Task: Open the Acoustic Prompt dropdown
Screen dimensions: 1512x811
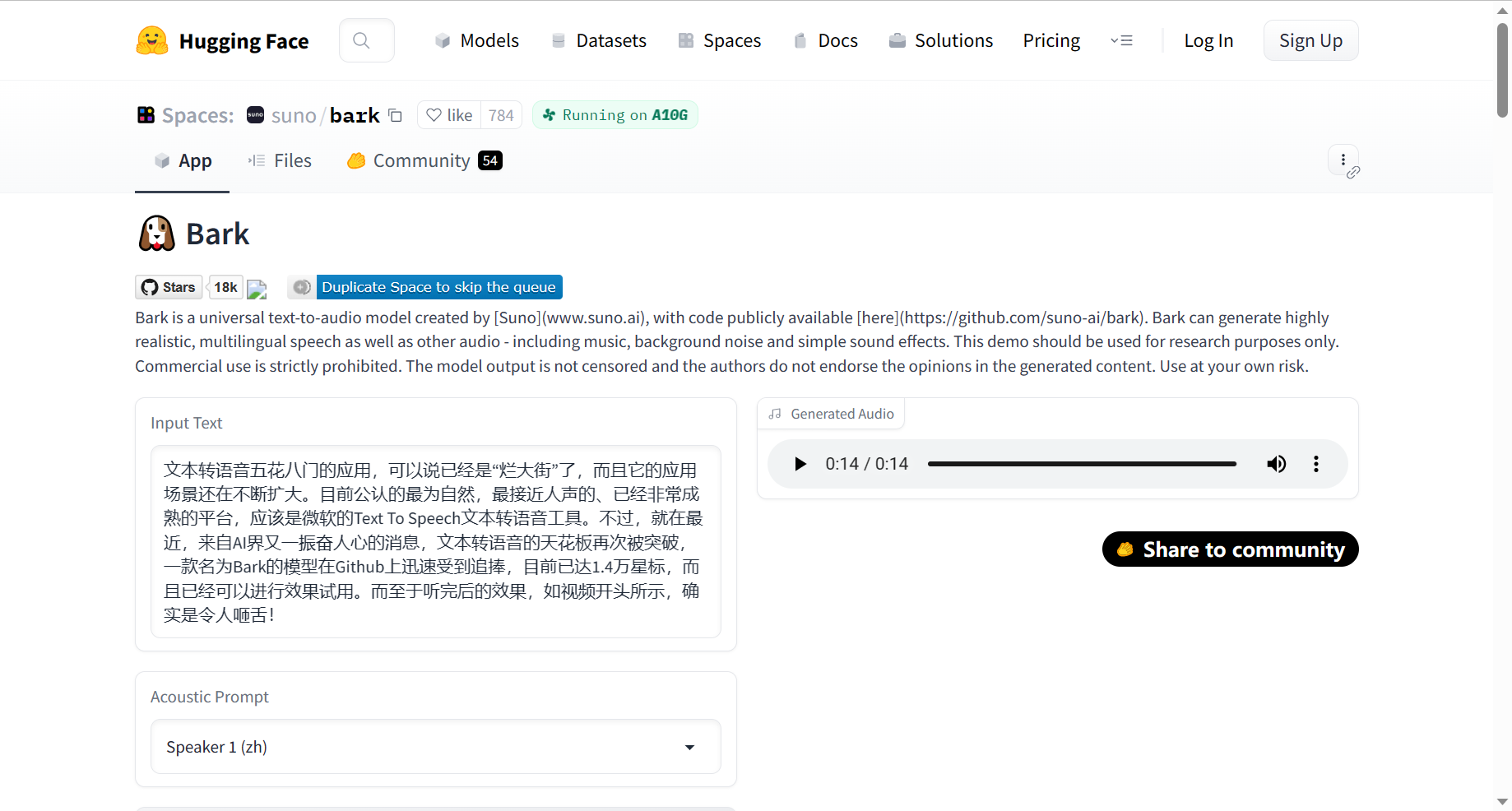Action: point(436,747)
